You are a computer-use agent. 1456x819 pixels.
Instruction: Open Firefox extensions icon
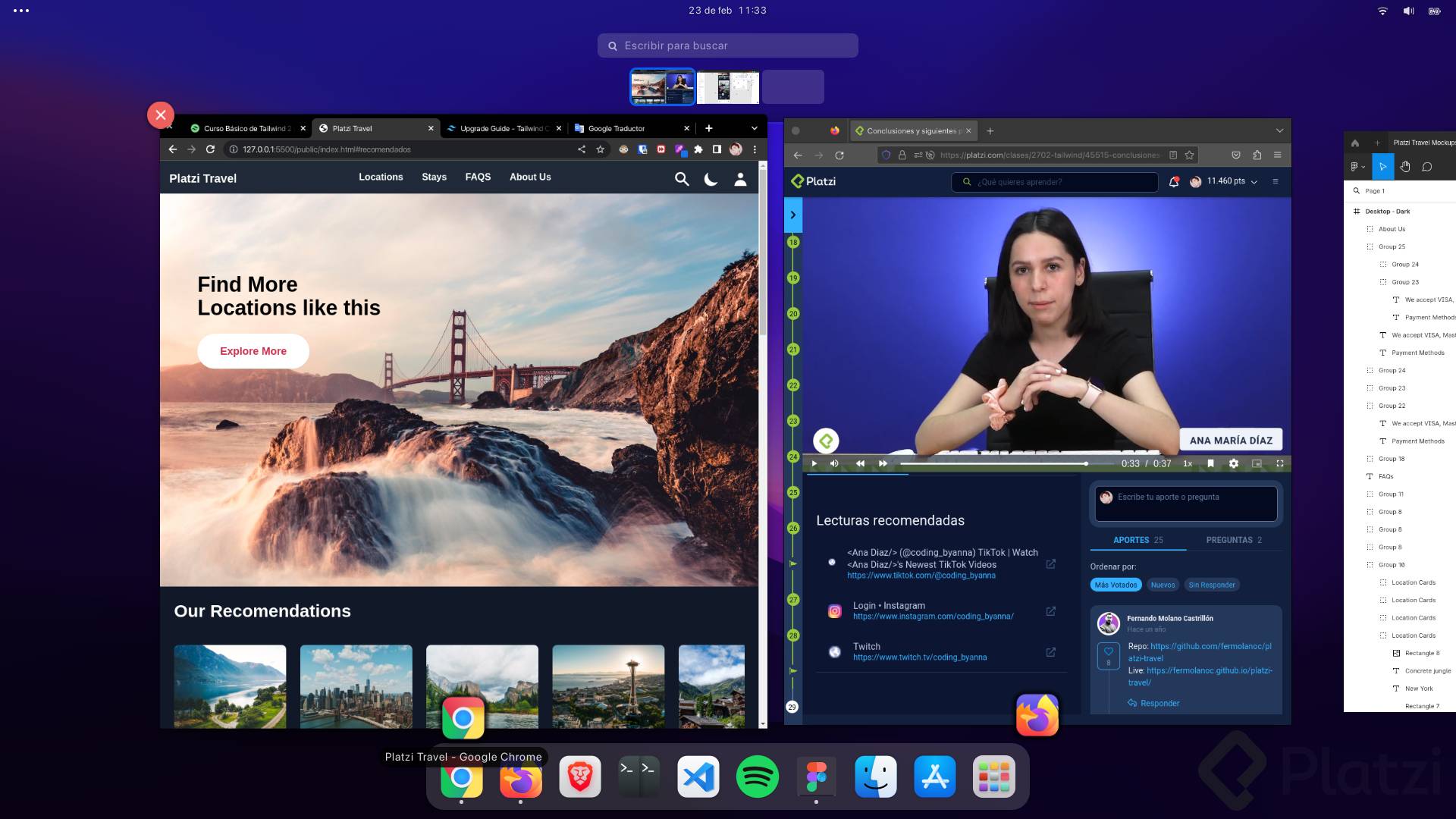click(1257, 155)
